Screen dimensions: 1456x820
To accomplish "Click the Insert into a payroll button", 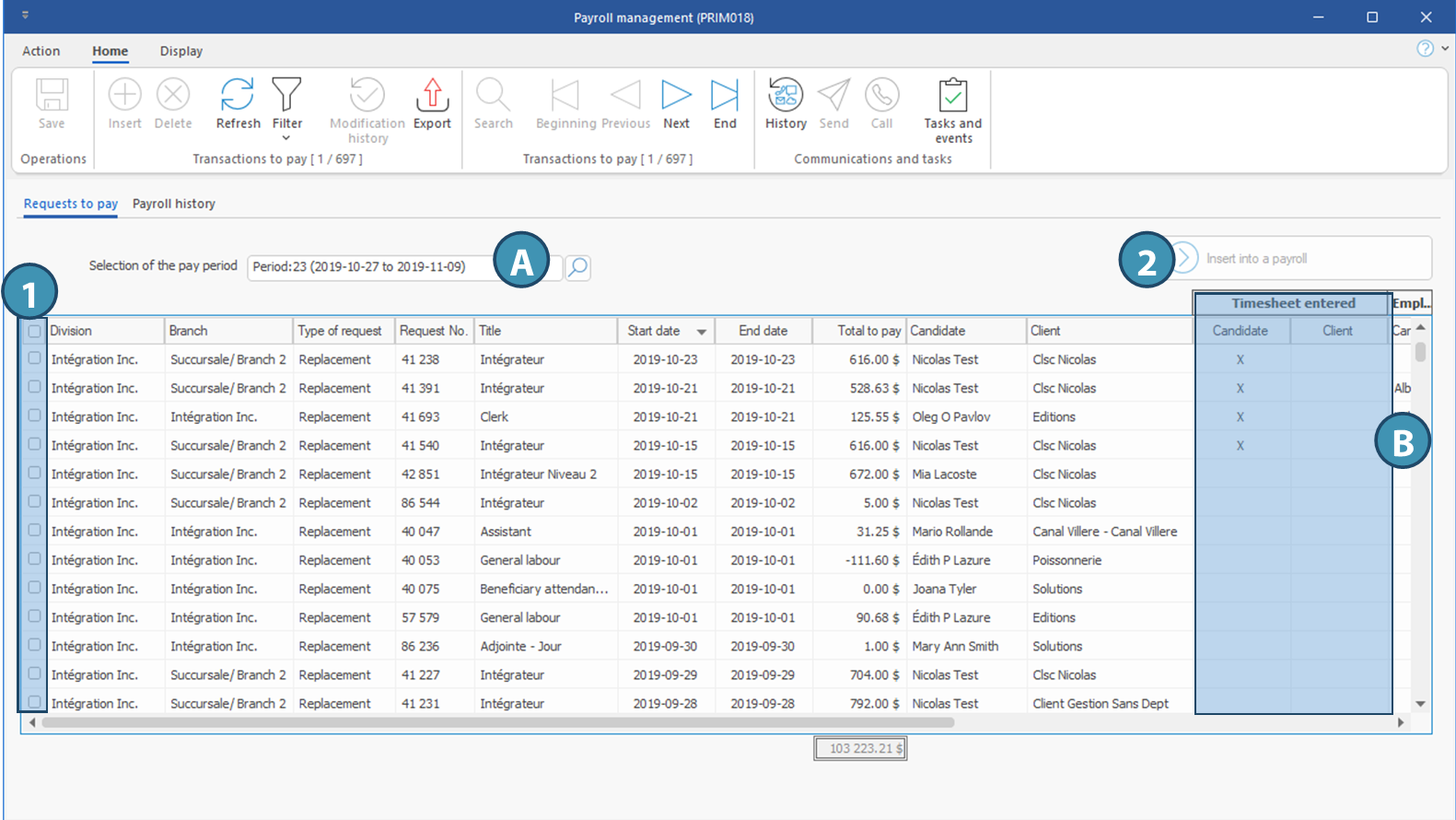I will (x=1255, y=259).
